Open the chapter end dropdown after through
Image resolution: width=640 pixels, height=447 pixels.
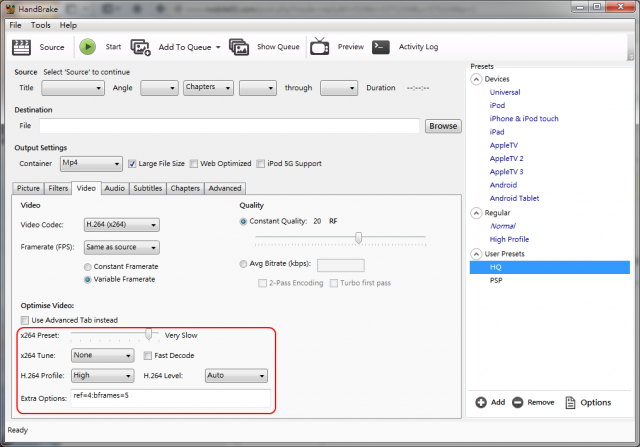coord(339,88)
